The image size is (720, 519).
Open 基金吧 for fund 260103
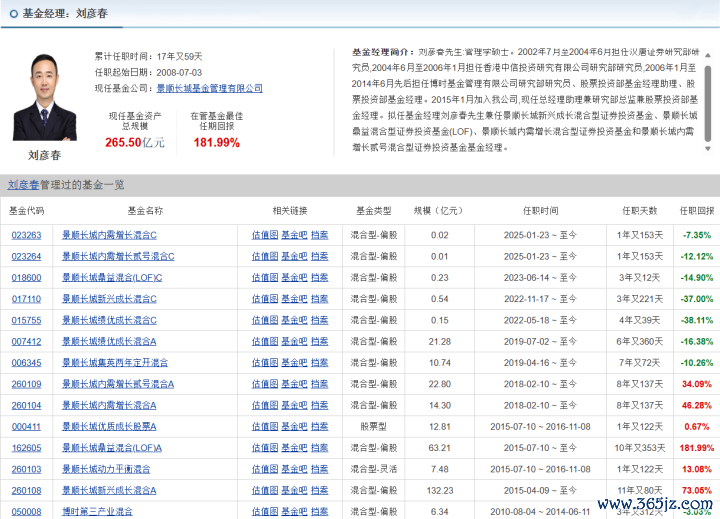click(x=294, y=469)
